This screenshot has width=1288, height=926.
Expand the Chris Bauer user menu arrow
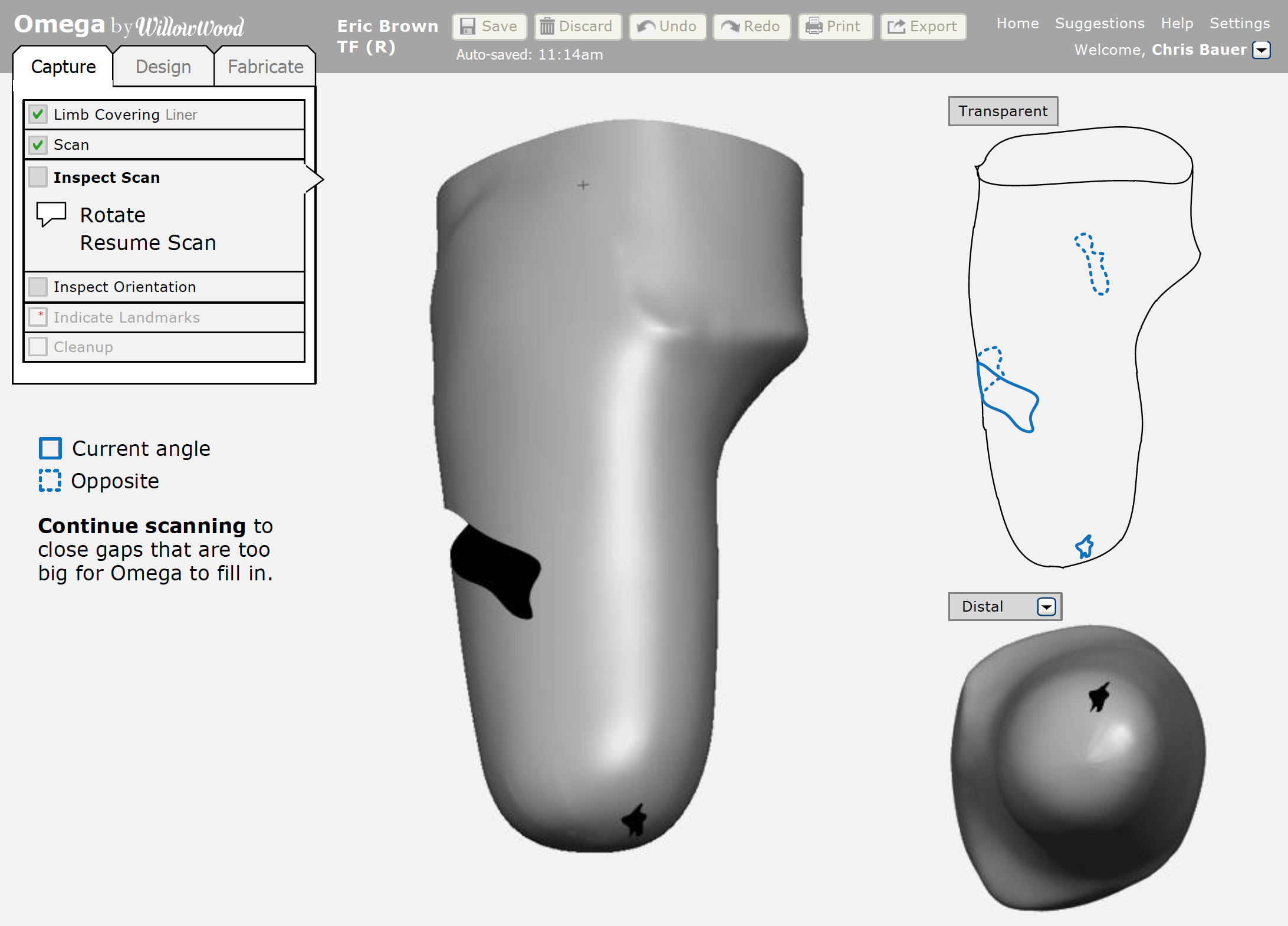pyautogui.click(x=1261, y=50)
